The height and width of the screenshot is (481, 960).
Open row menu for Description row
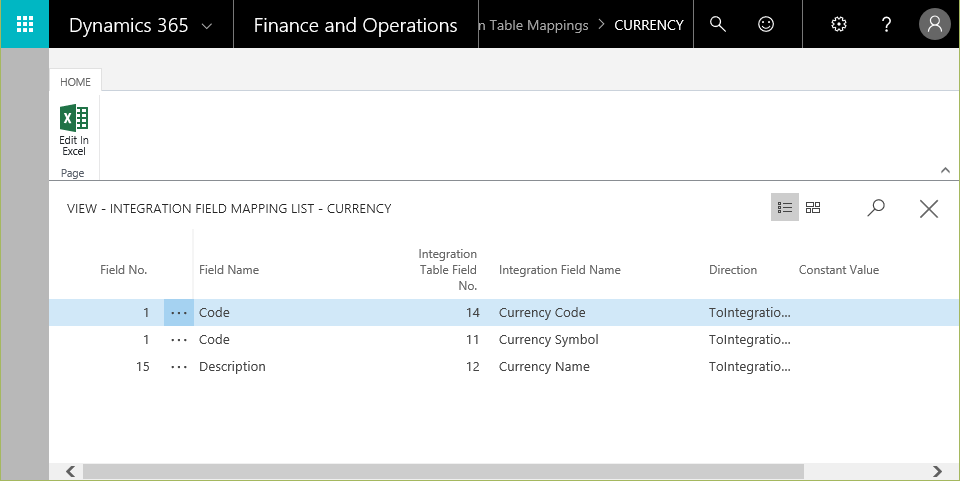pyautogui.click(x=179, y=367)
